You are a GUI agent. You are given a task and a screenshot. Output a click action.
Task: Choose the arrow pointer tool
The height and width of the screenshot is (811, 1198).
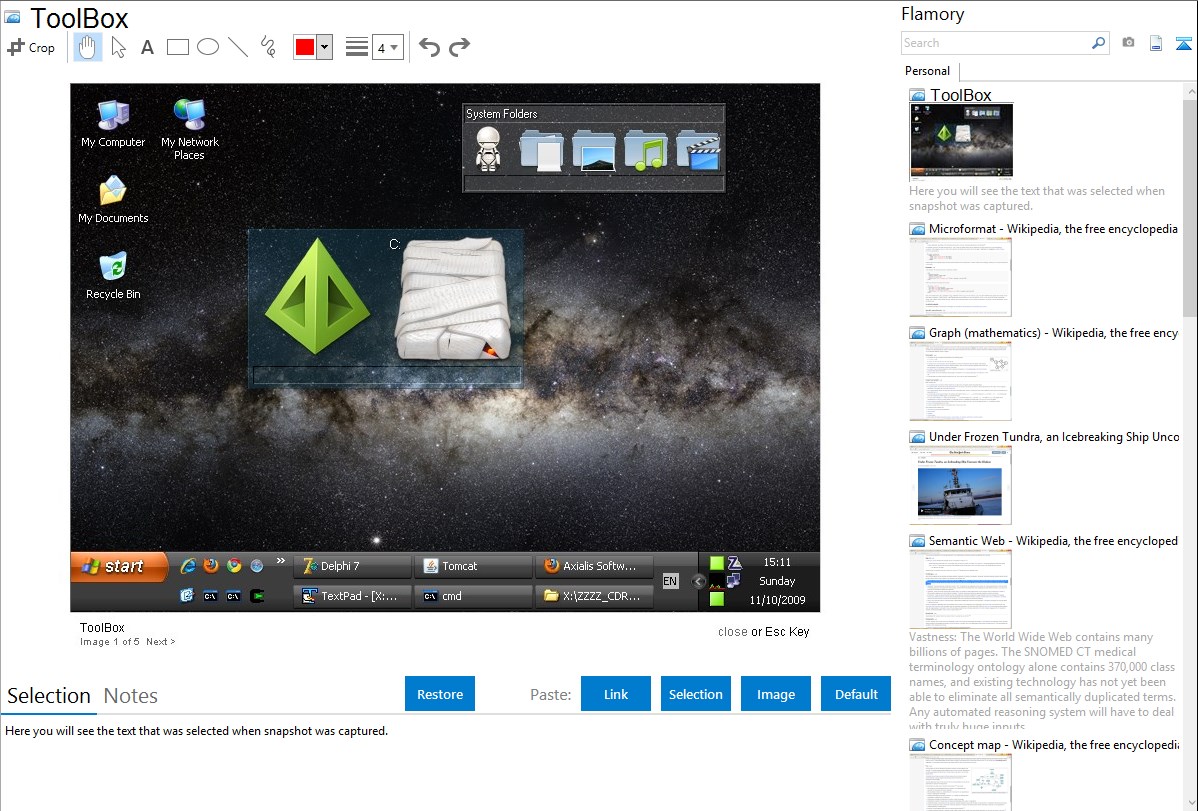[x=118, y=47]
